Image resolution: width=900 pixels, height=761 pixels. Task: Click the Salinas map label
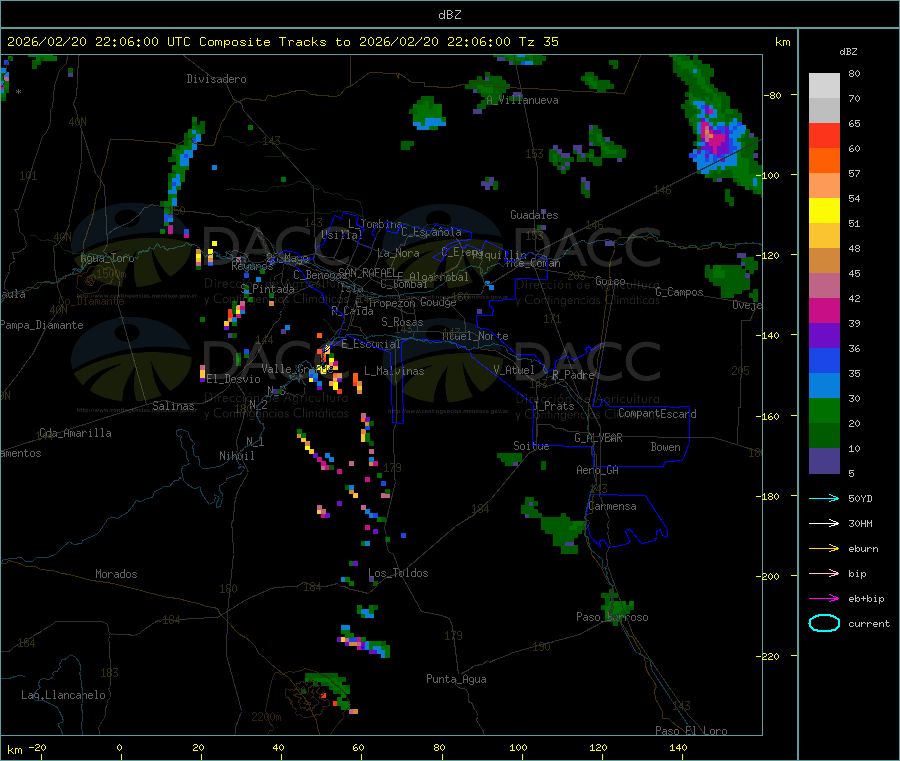pyautogui.click(x=173, y=406)
